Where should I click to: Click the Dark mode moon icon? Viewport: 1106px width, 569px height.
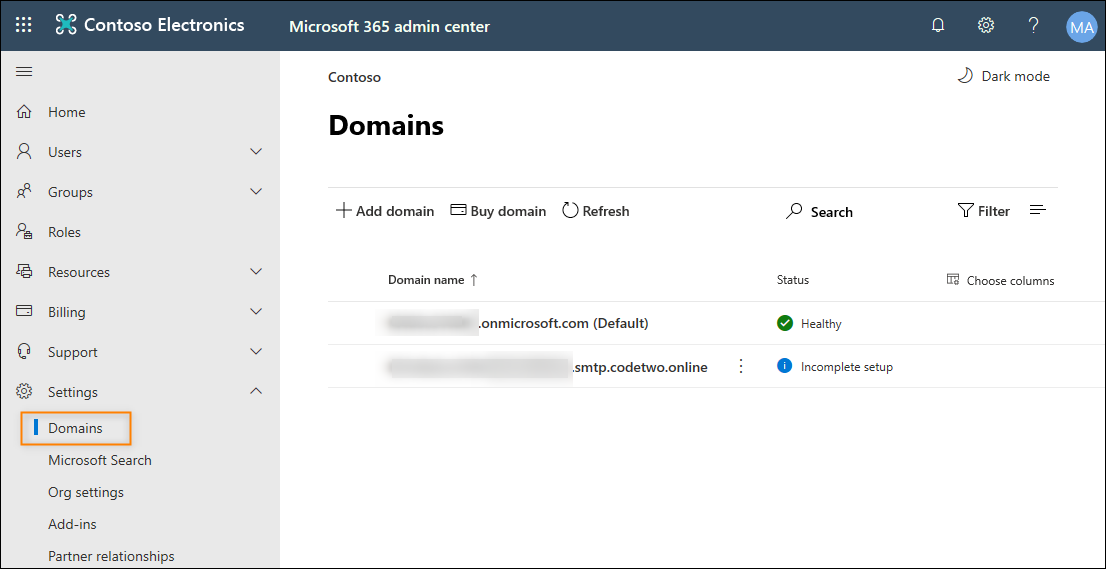(x=964, y=76)
